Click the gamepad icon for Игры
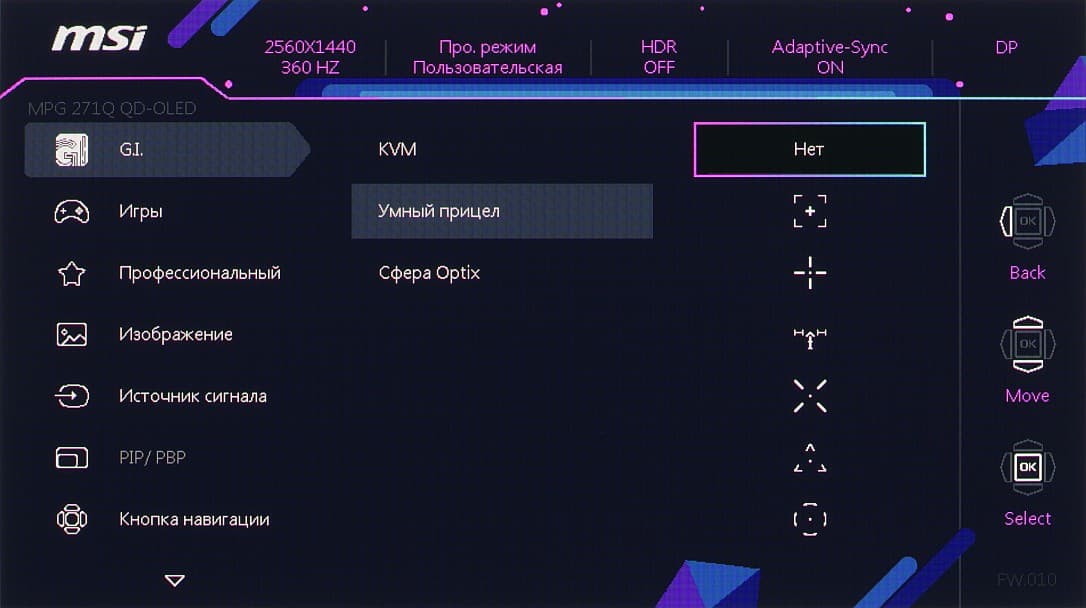1086x608 pixels. pyautogui.click(x=71, y=211)
